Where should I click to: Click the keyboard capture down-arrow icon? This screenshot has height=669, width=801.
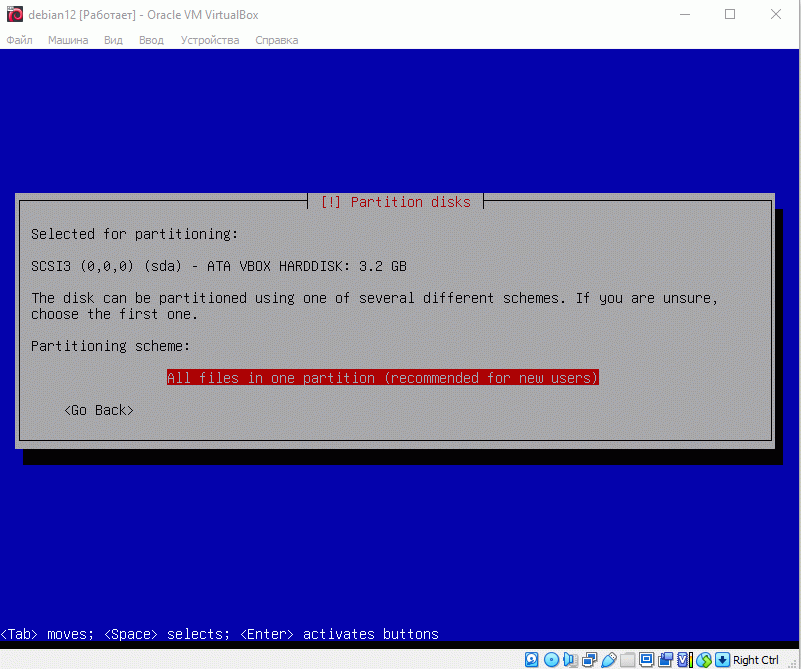722,660
